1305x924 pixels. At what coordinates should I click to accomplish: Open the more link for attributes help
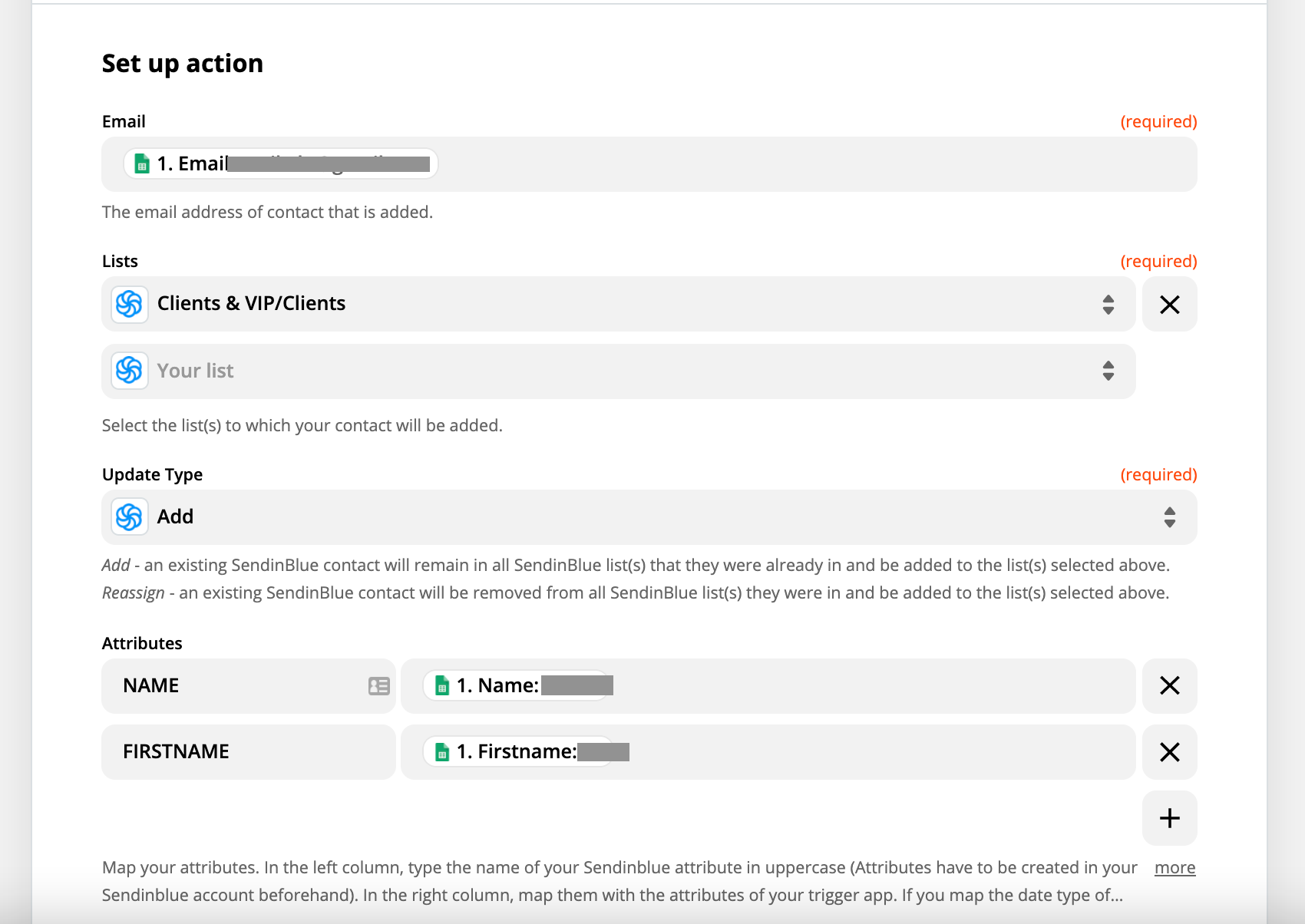pyautogui.click(x=1174, y=867)
